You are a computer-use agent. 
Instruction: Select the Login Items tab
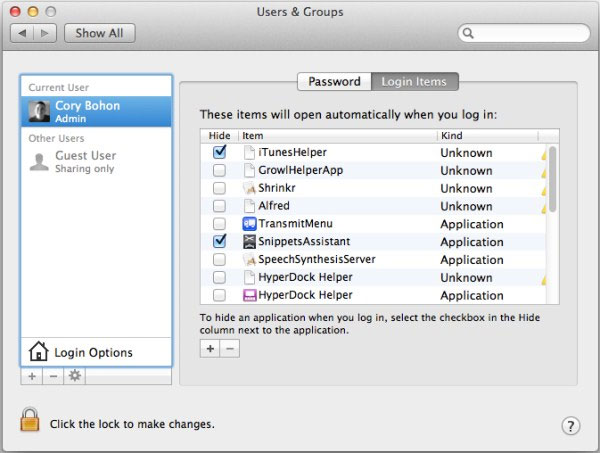(415, 81)
